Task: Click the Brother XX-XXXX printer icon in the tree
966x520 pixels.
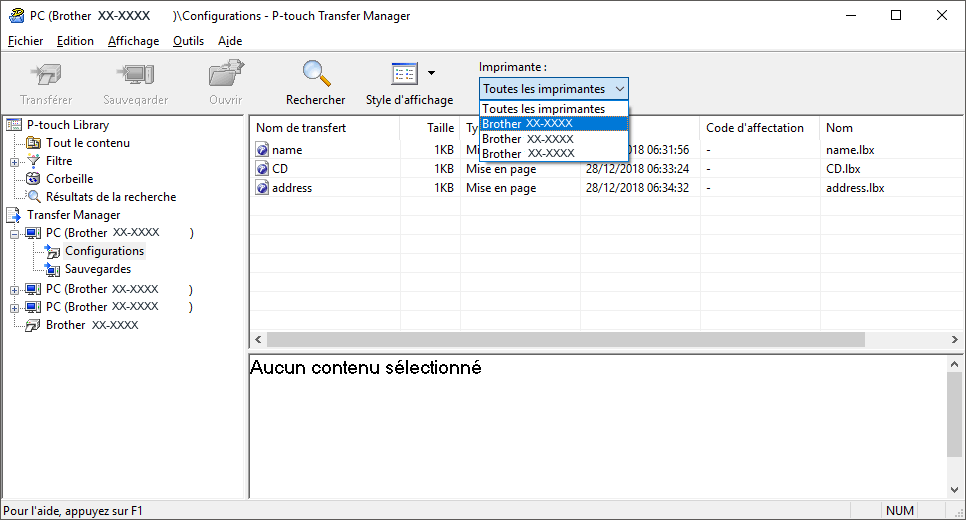Action: [33, 325]
